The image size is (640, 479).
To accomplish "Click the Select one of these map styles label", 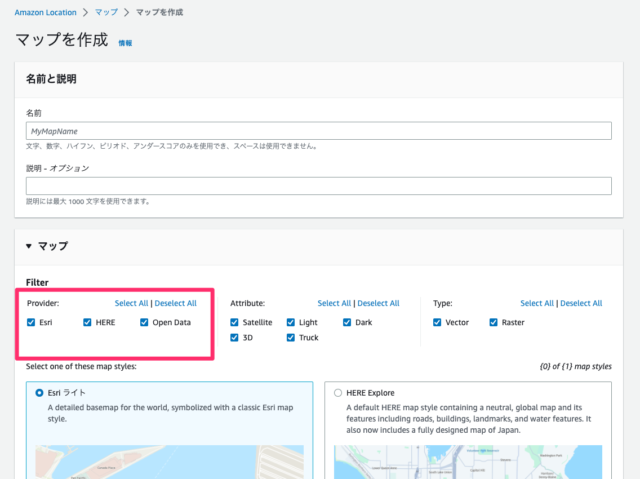I will tap(81, 366).
